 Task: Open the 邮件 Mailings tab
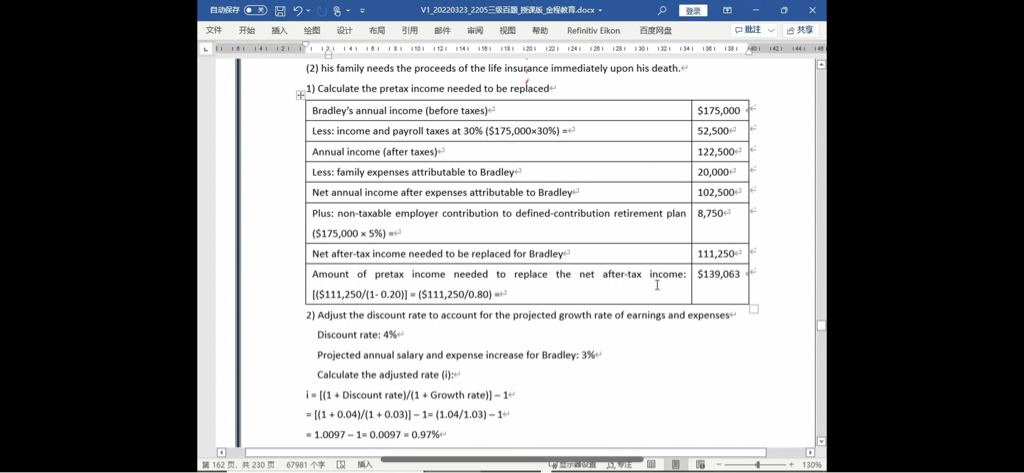443,31
